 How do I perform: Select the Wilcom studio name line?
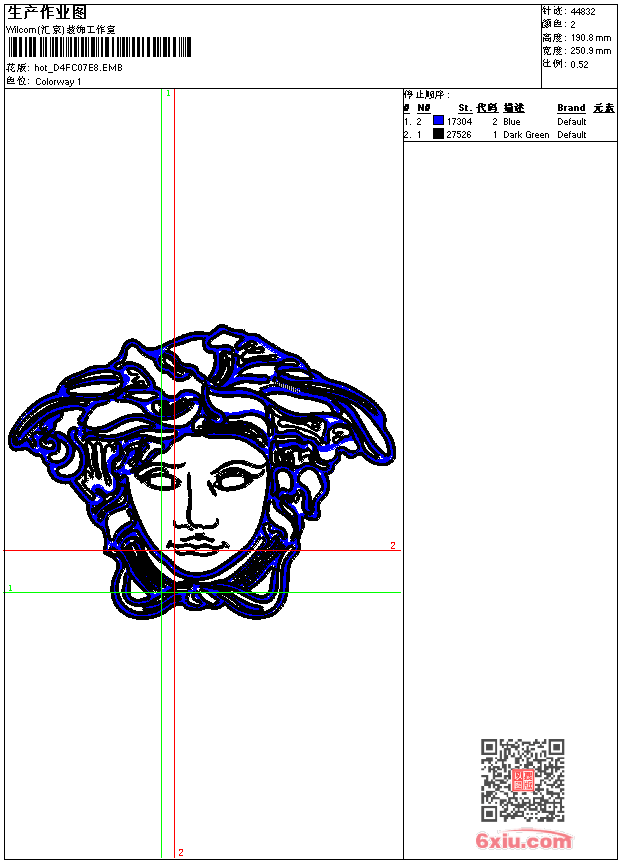(61, 30)
